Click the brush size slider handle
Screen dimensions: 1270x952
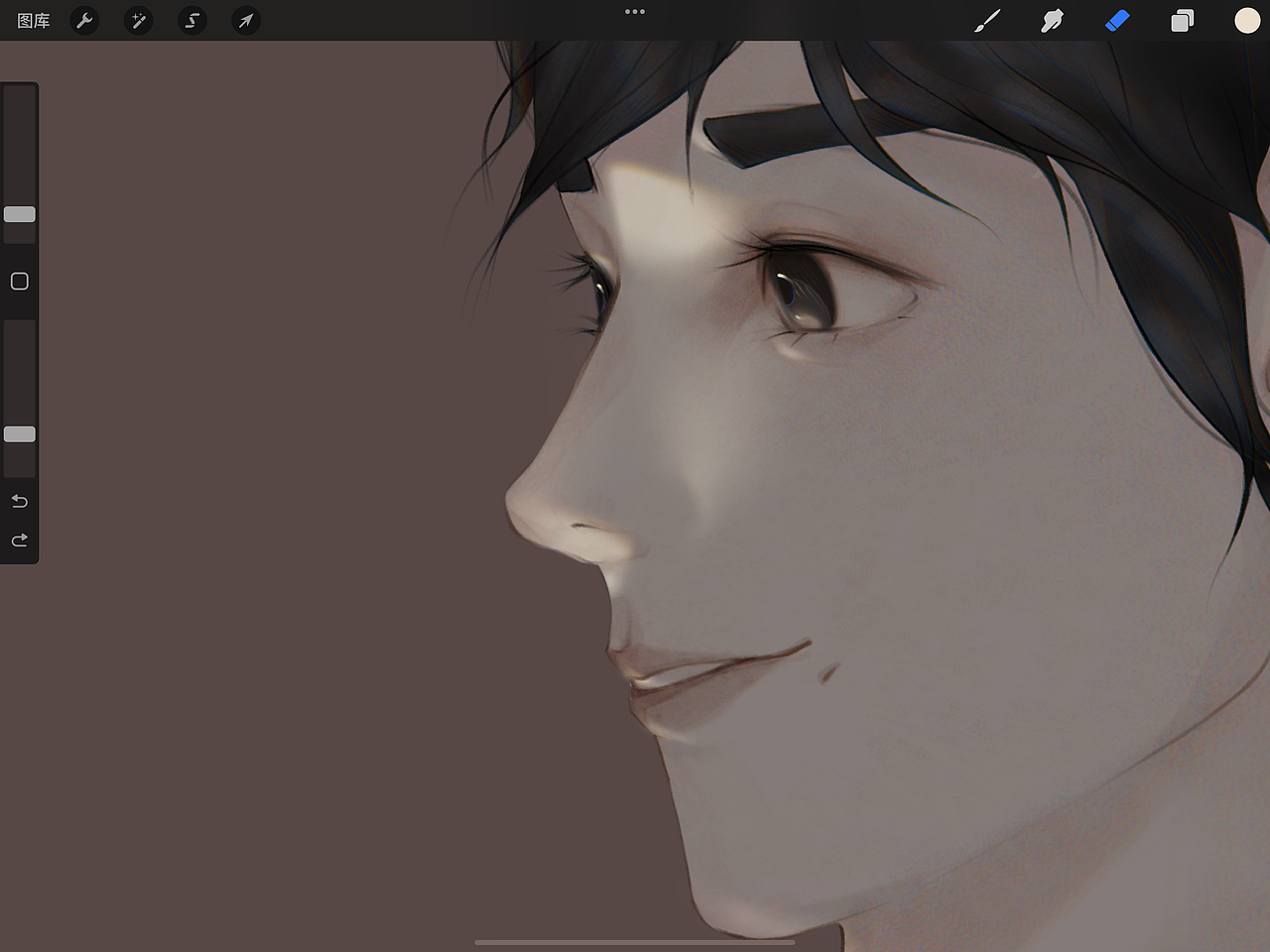click(20, 214)
